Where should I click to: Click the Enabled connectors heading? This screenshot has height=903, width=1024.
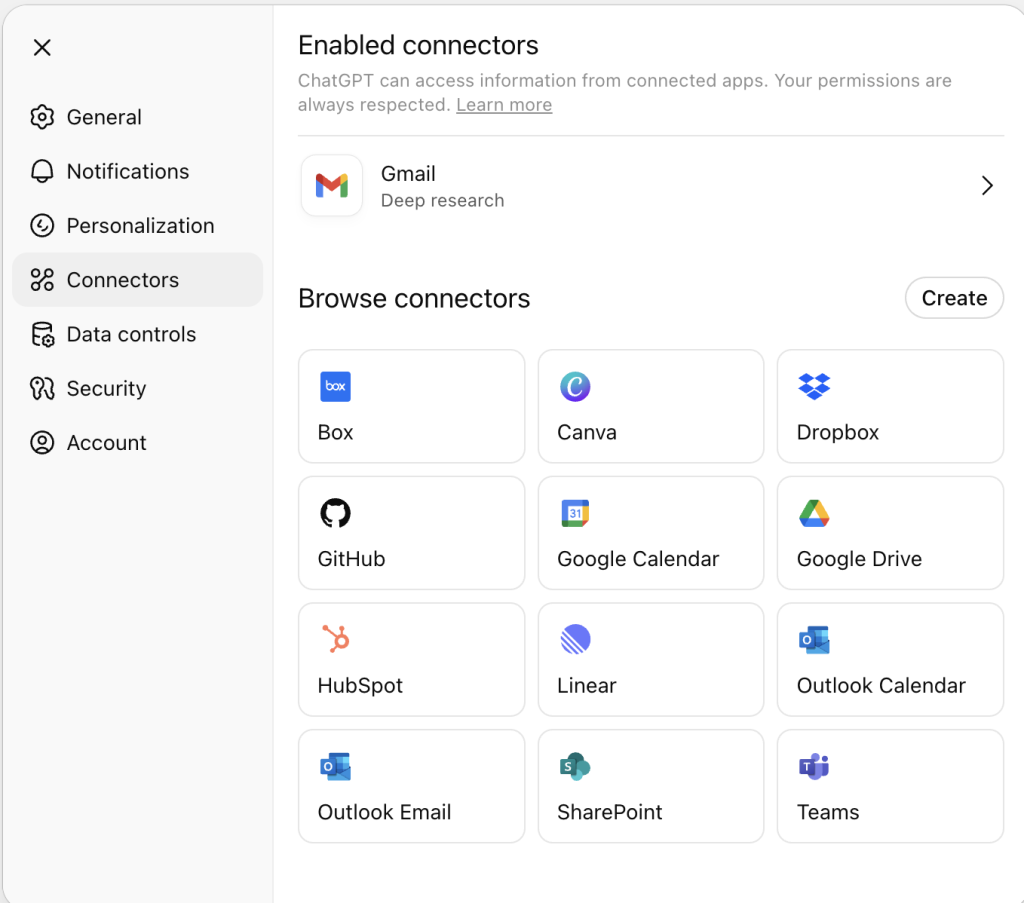[418, 45]
